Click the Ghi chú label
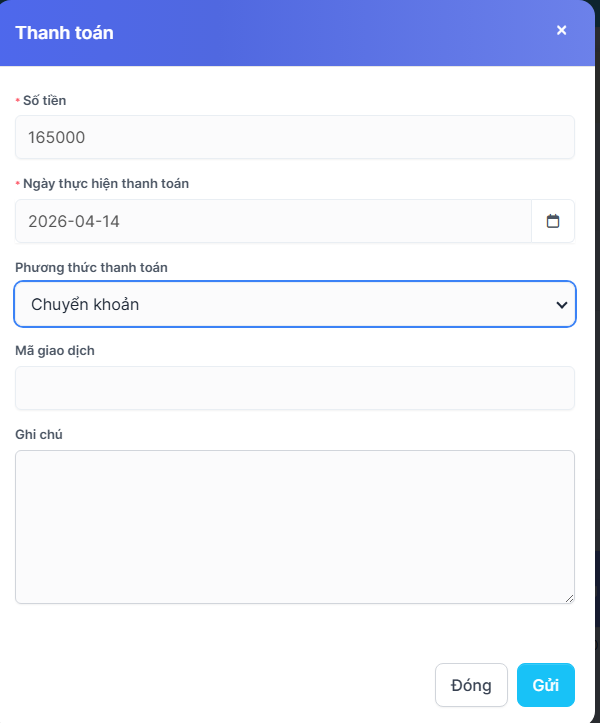This screenshot has width=600, height=723. (39, 434)
